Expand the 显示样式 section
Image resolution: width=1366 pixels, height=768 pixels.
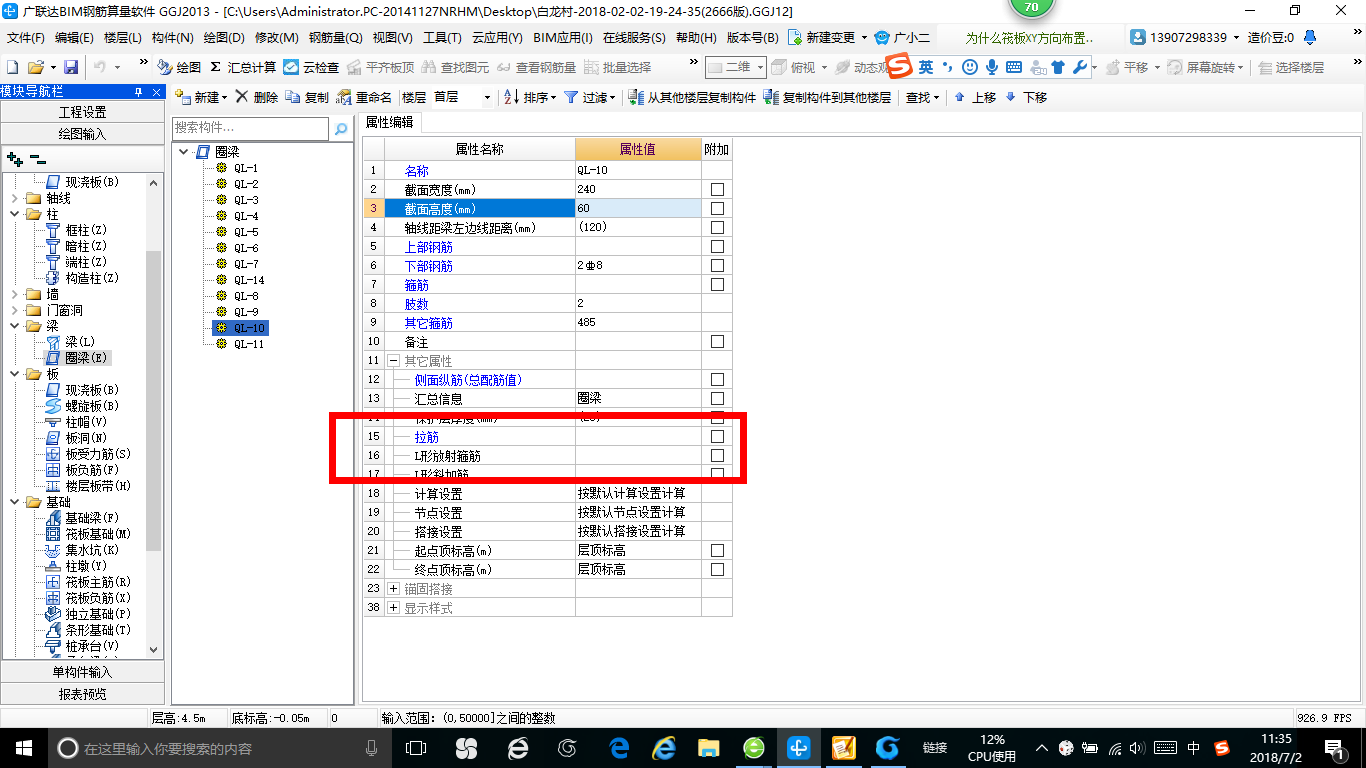coord(394,608)
